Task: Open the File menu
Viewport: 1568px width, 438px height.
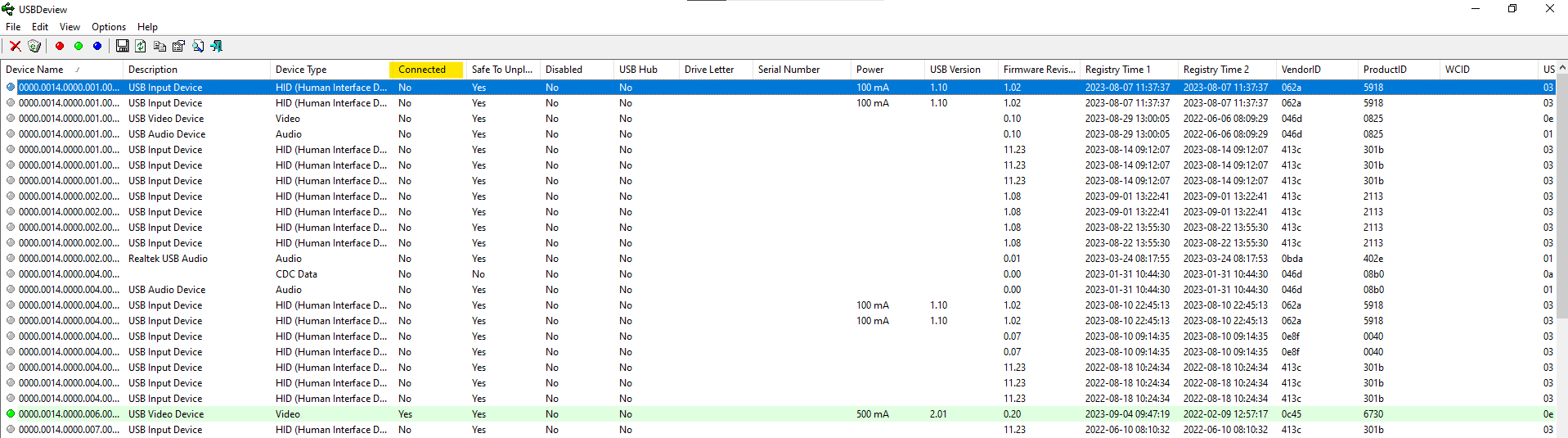Action: coord(13,27)
